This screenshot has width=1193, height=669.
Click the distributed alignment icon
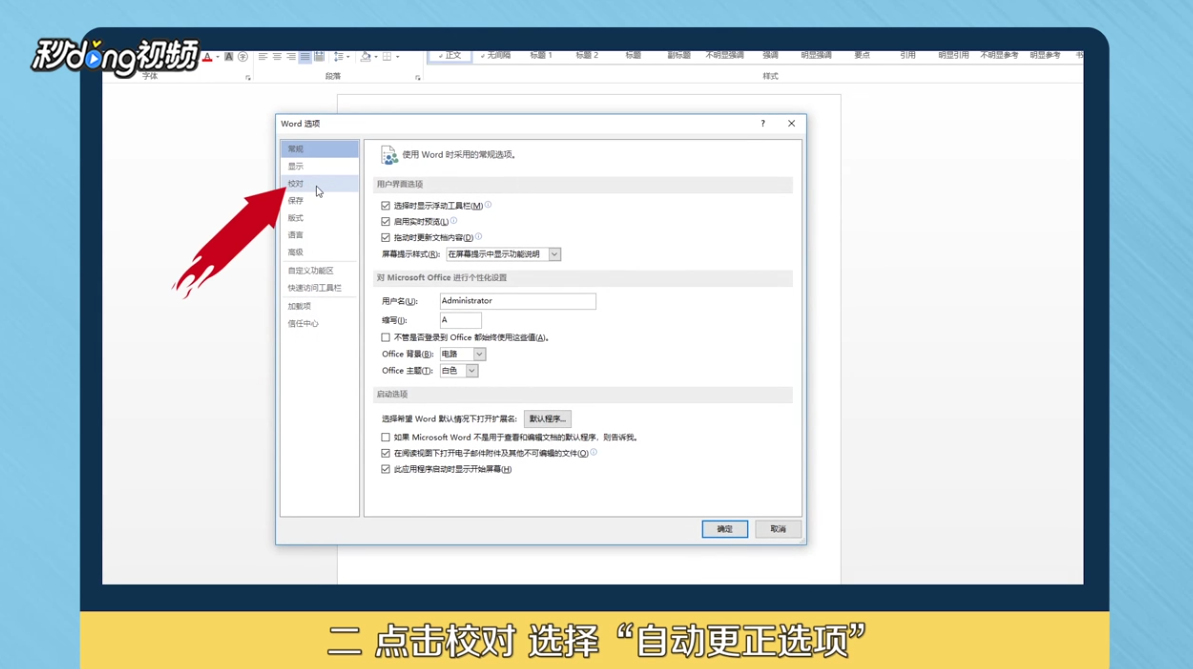pyautogui.click(x=320, y=57)
